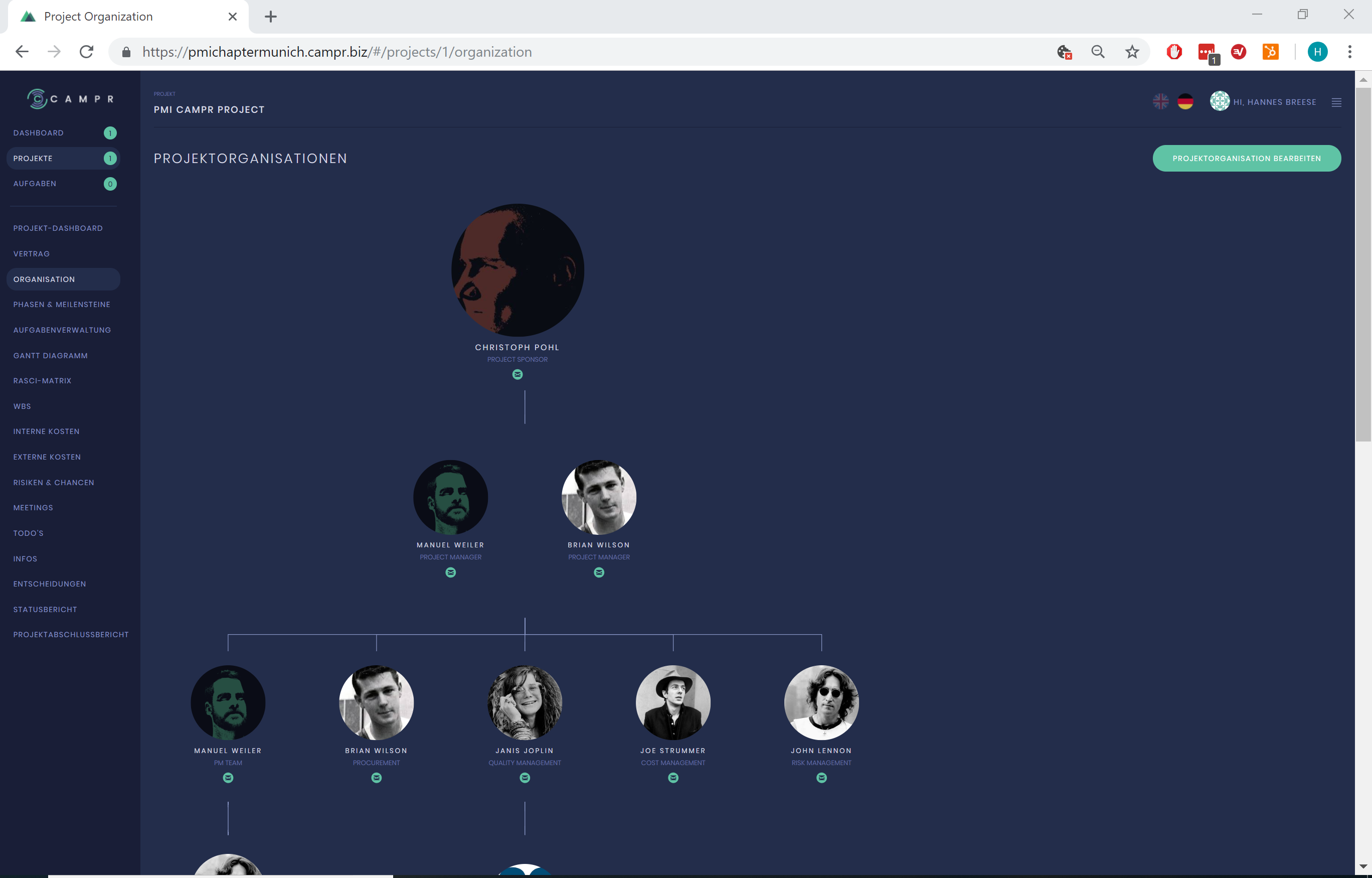
Task: Click Janis Joplin's photo
Action: 525,702
